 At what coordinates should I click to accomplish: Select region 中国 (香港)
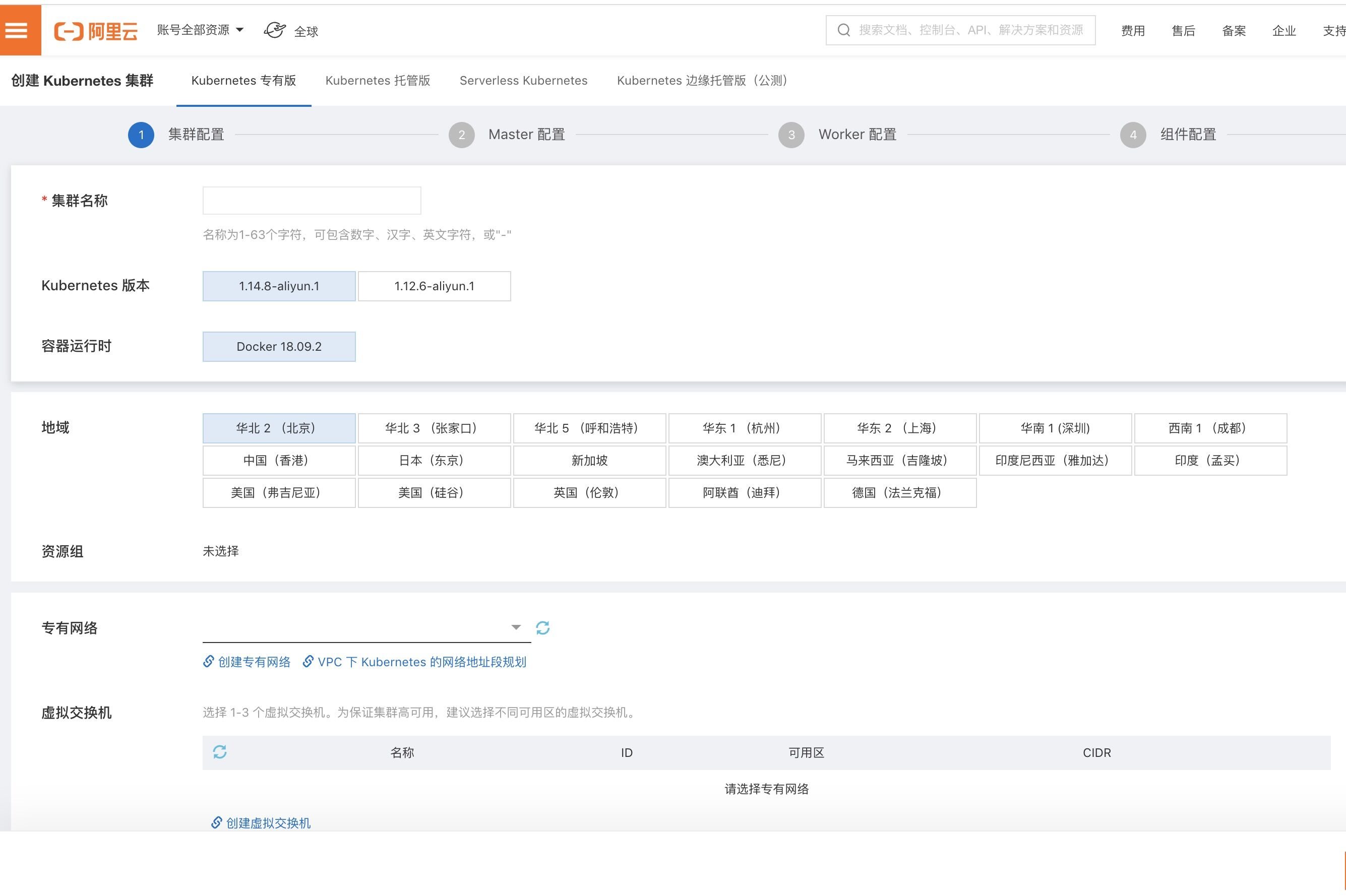tap(279, 461)
